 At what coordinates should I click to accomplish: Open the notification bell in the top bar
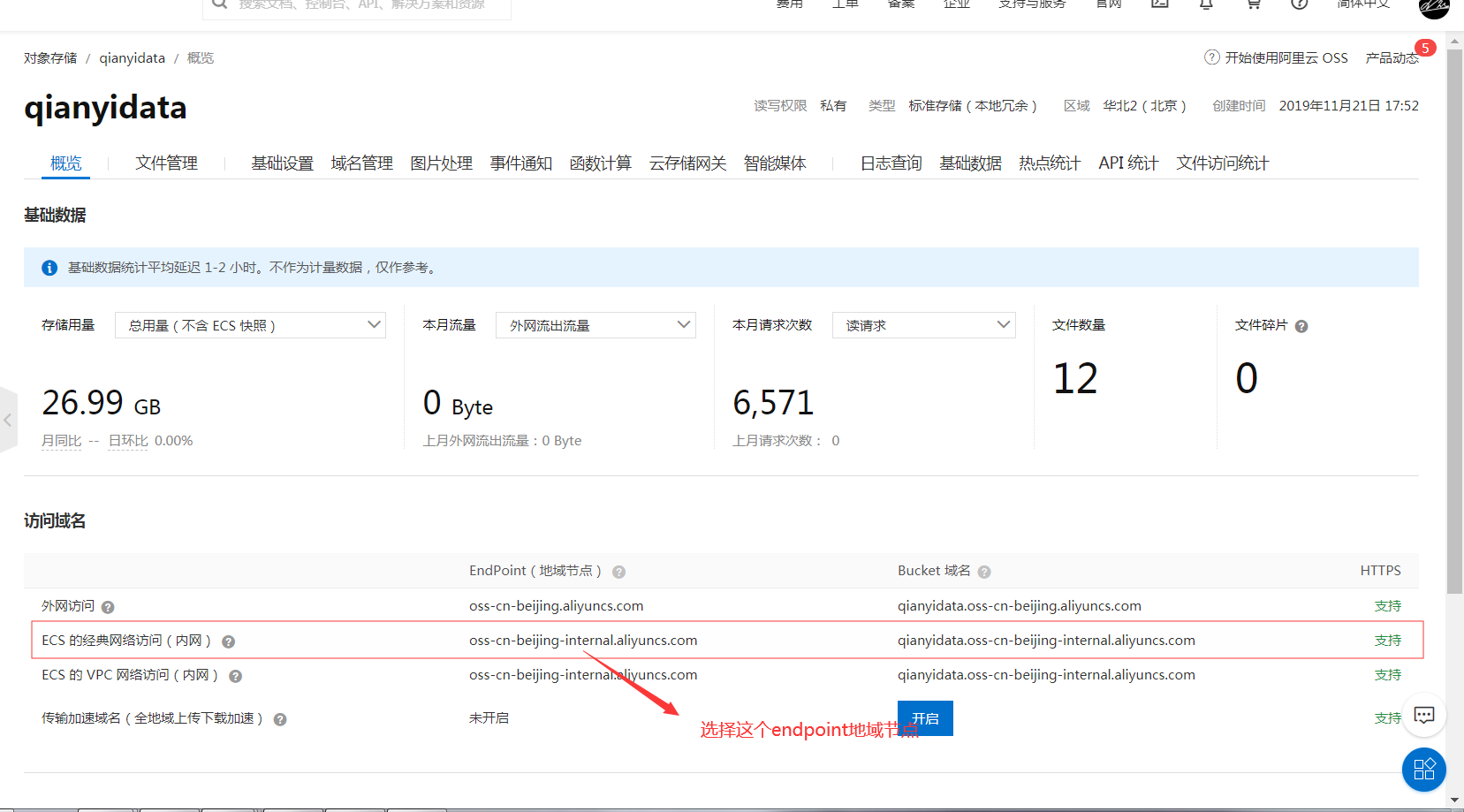tap(1206, 4)
